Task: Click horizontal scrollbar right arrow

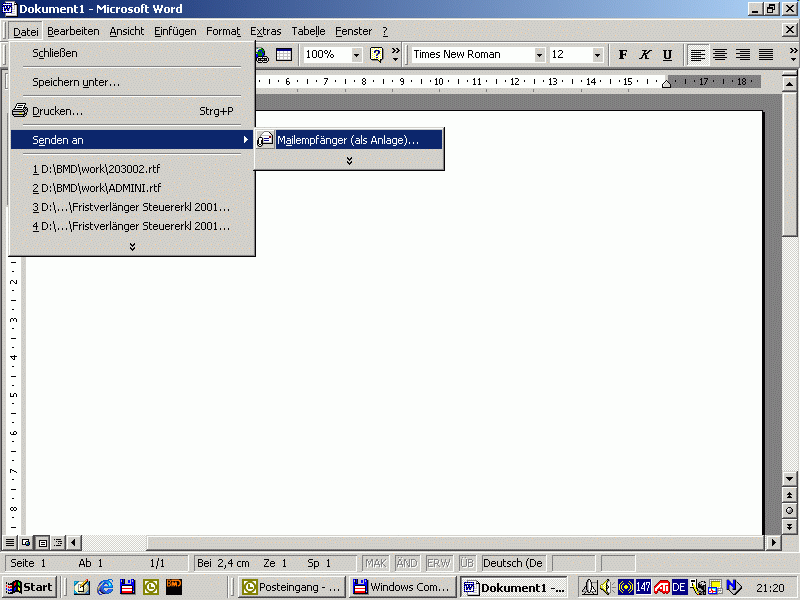Action: pos(773,542)
